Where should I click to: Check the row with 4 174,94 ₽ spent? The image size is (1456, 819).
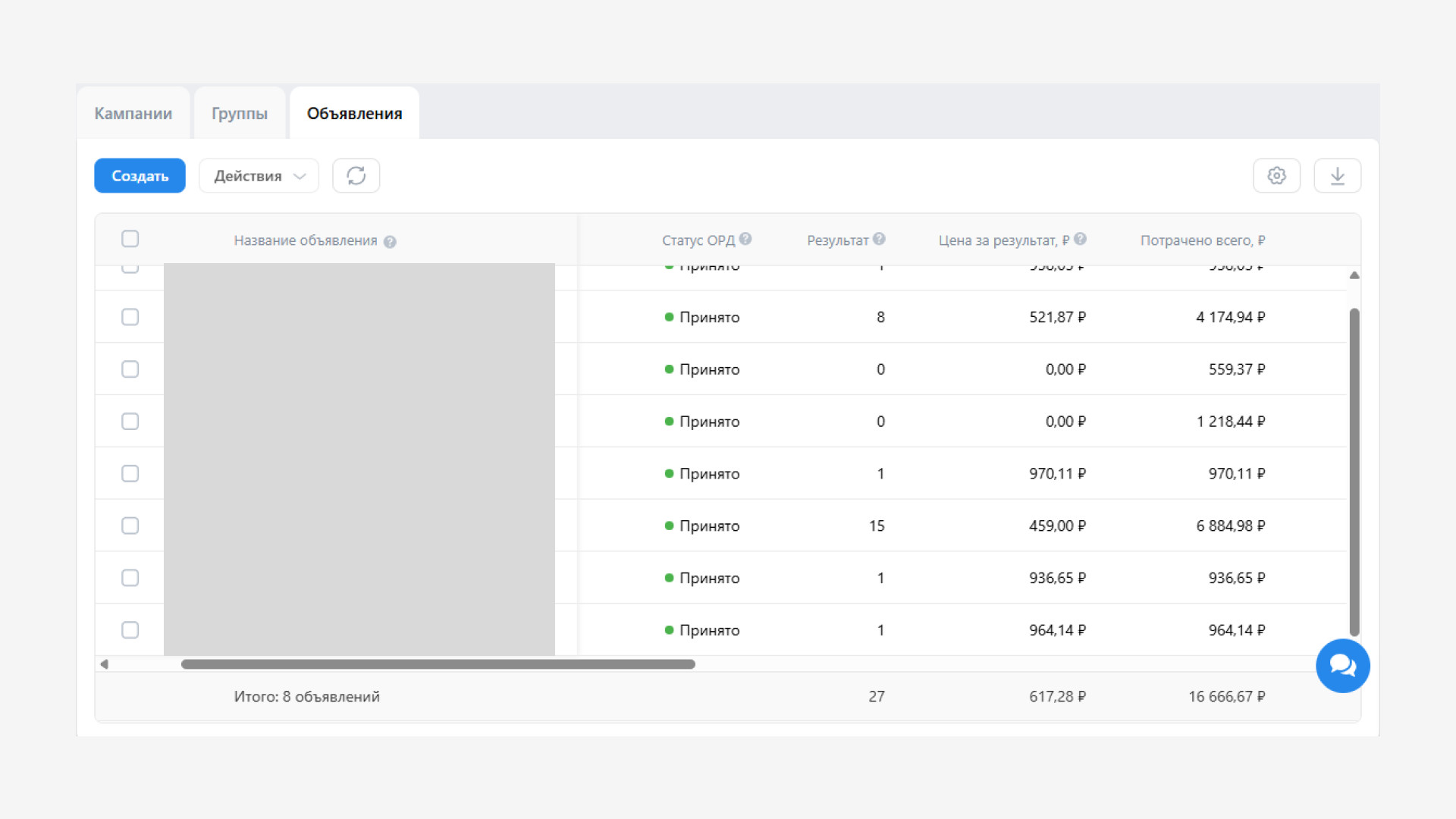coord(130,317)
